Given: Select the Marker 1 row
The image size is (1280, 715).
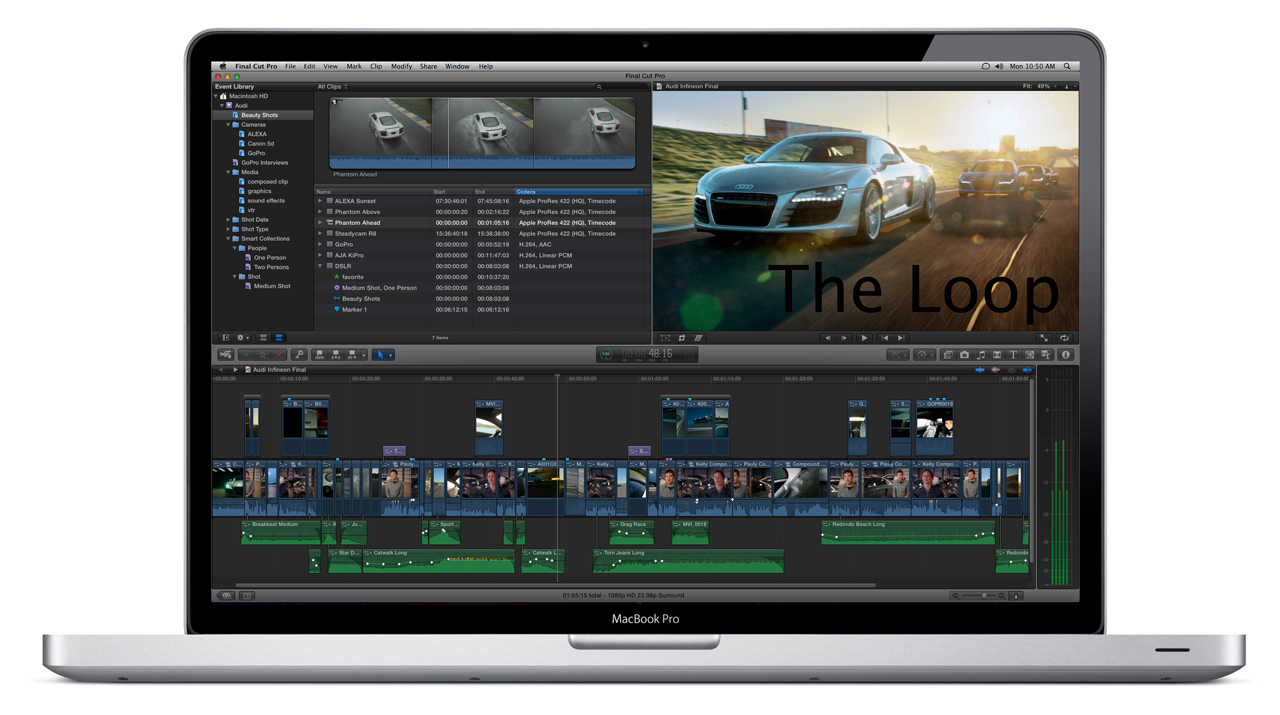Looking at the screenshot, I should click(x=482, y=309).
